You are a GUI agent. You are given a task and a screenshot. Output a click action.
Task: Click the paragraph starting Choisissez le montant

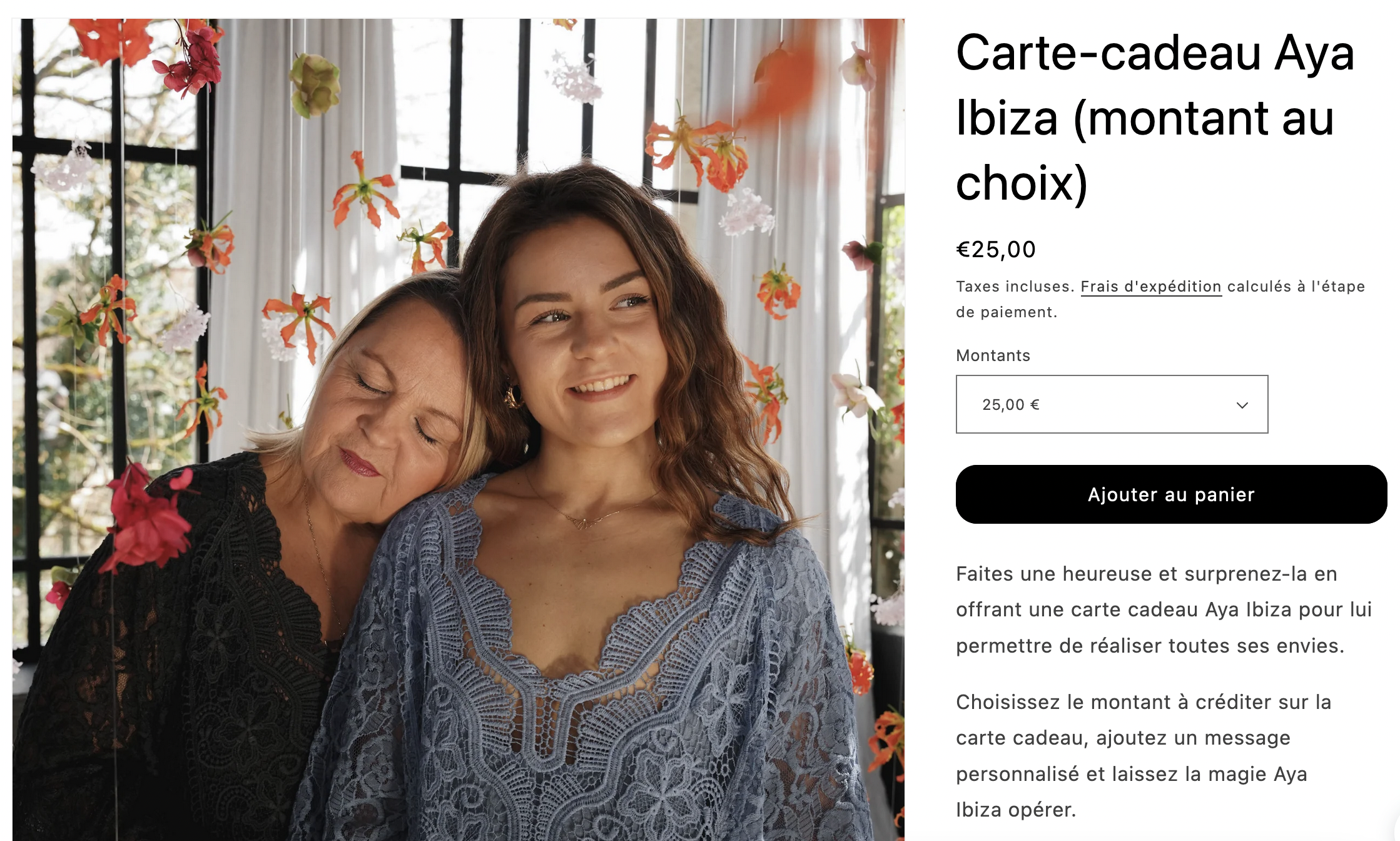coord(1144,756)
